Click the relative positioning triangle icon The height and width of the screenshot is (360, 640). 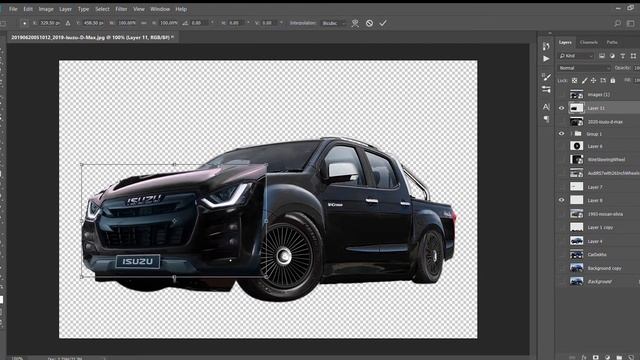coord(68,23)
